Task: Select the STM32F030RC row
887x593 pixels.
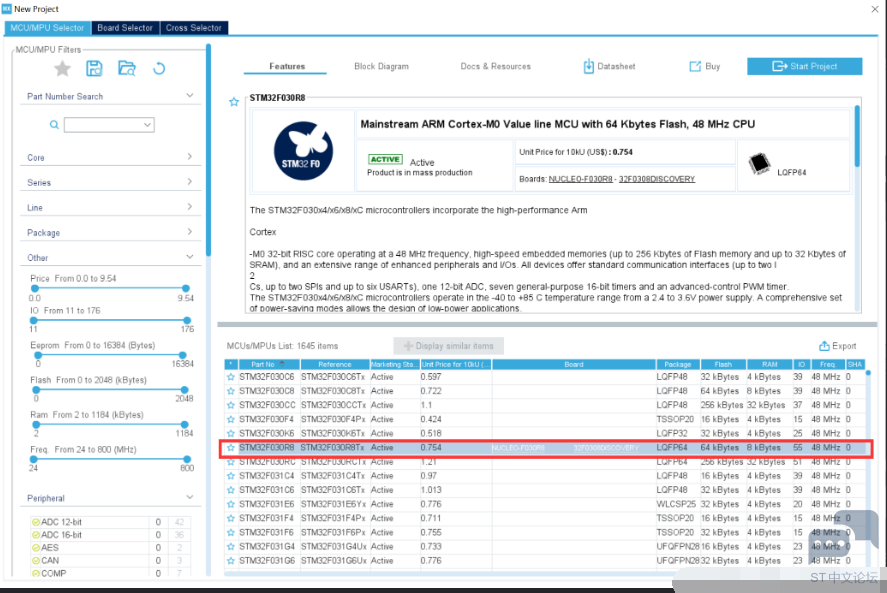Action: 546,462
